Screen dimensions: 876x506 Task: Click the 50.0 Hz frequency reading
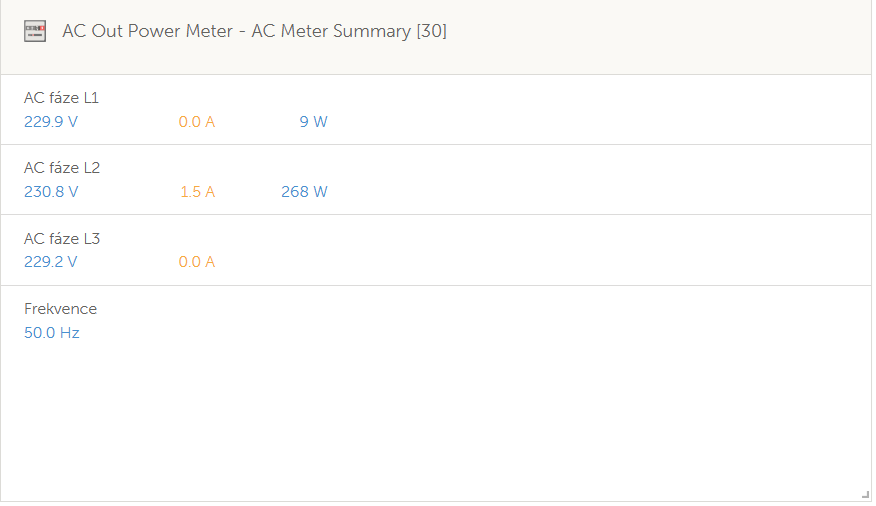52,333
